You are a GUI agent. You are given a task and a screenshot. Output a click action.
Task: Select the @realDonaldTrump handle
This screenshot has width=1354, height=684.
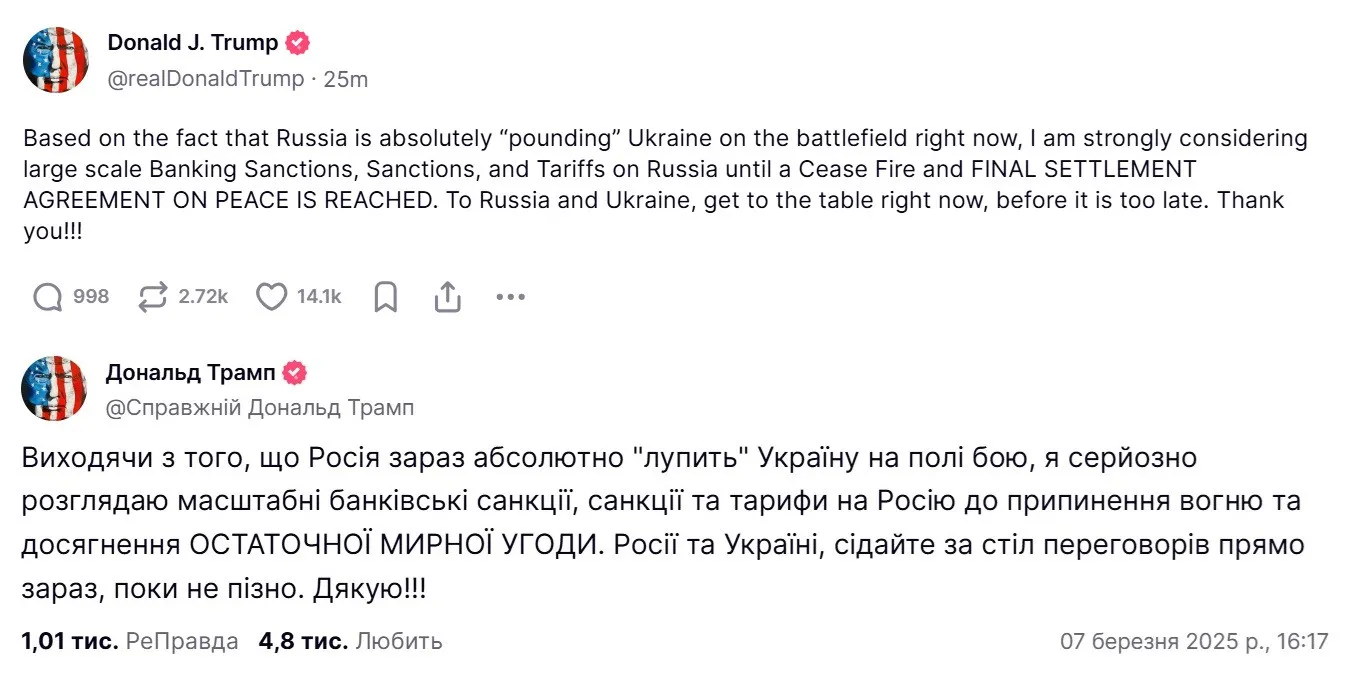click(204, 78)
